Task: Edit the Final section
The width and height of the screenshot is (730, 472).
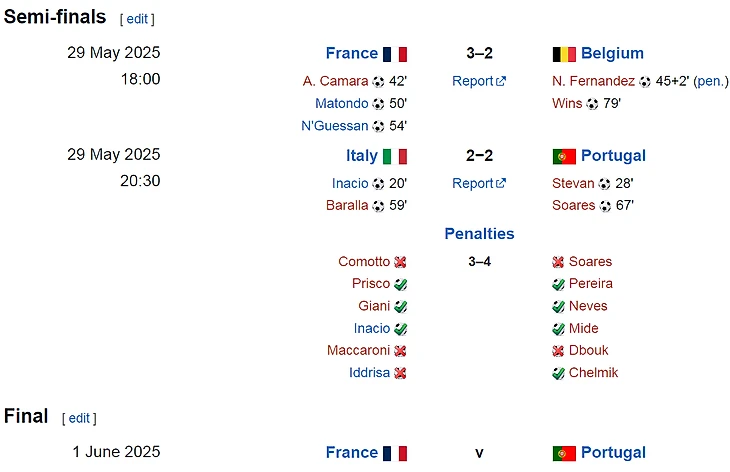Action: coord(79,418)
